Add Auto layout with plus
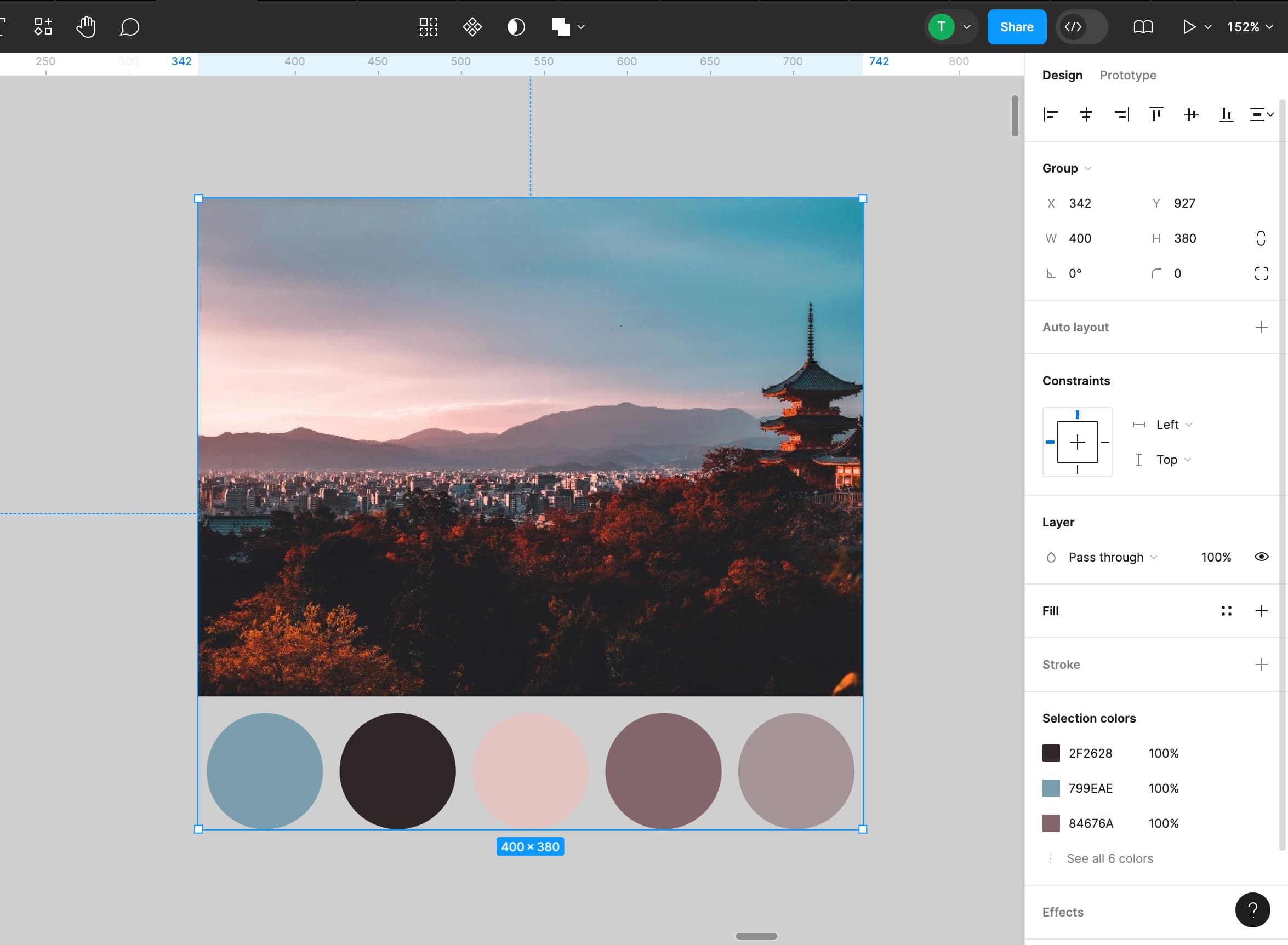1288x945 pixels. [1261, 327]
